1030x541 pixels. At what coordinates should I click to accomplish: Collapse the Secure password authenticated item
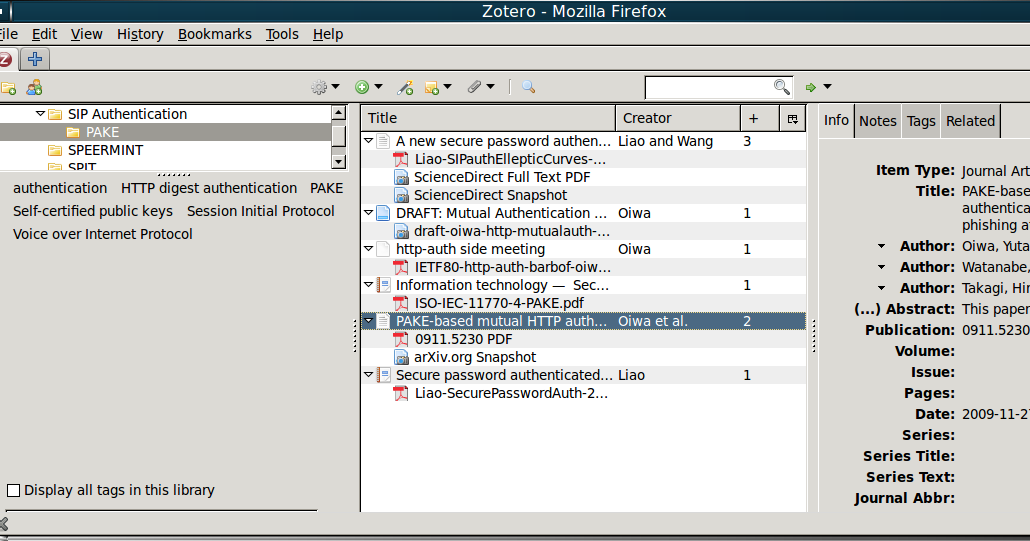pyautogui.click(x=369, y=375)
